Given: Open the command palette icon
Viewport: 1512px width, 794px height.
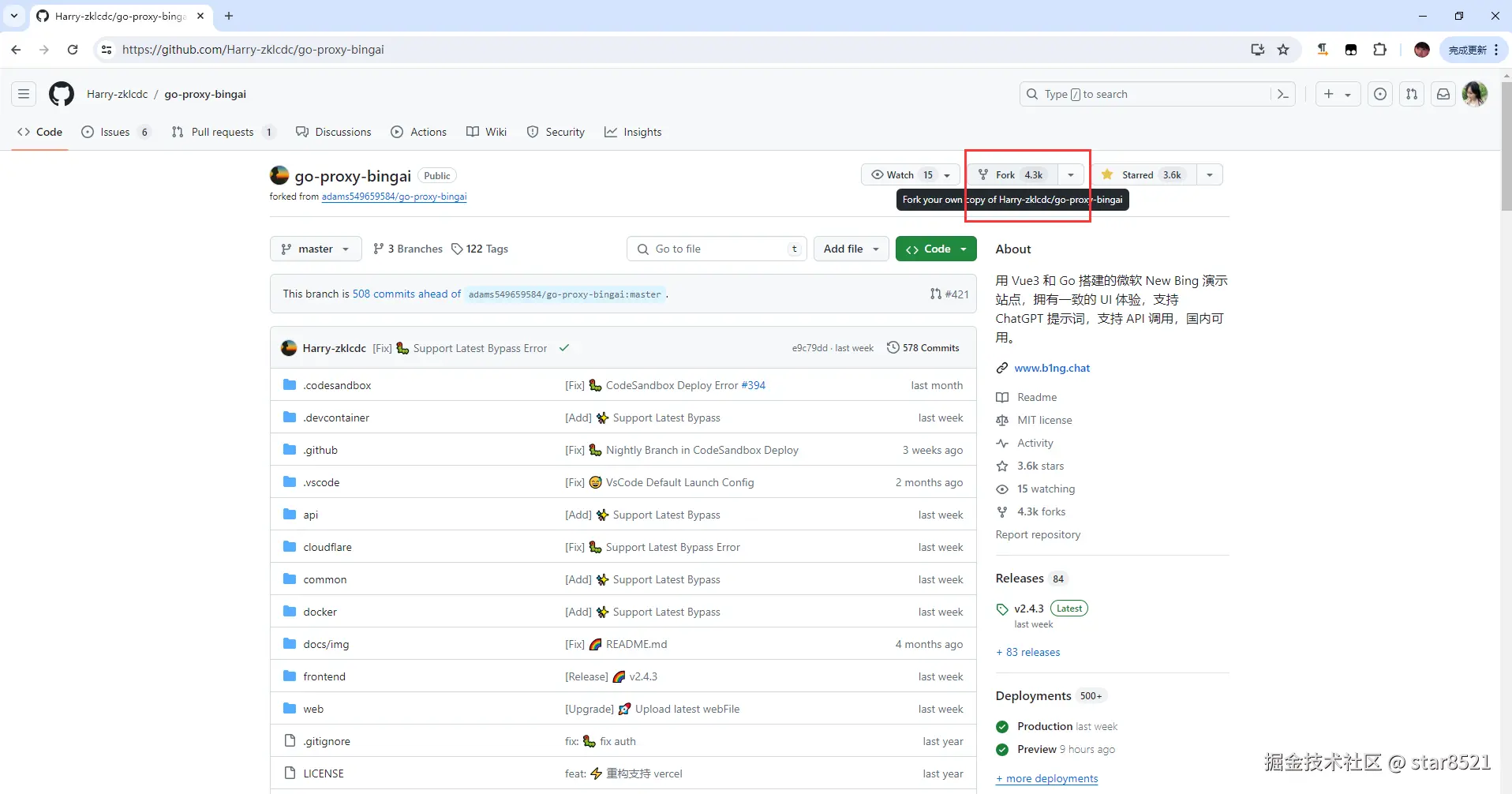Looking at the screenshot, I should coord(1282,94).
